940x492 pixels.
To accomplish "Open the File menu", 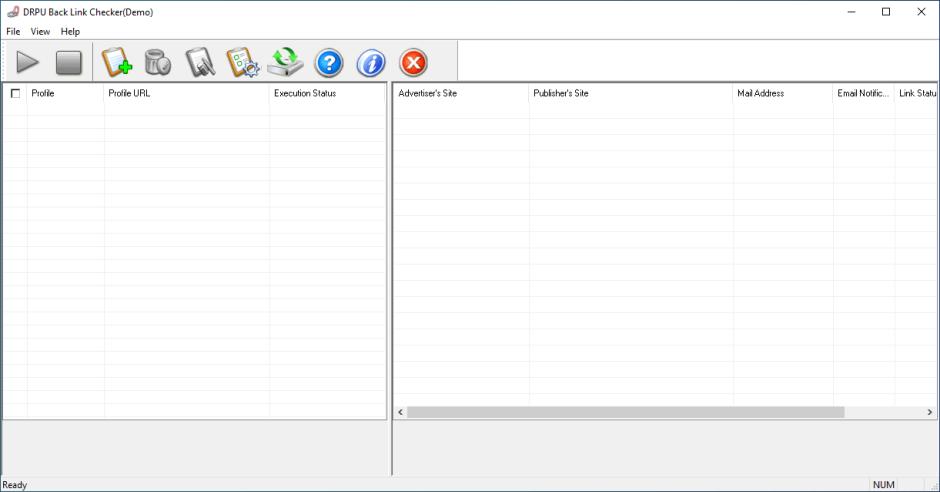I will [x=13, y=31].
